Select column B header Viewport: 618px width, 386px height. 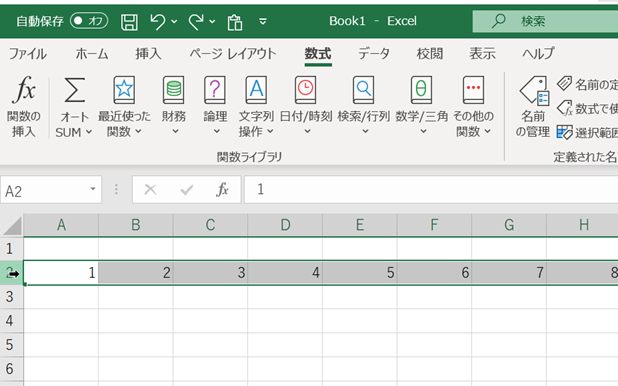136,225
